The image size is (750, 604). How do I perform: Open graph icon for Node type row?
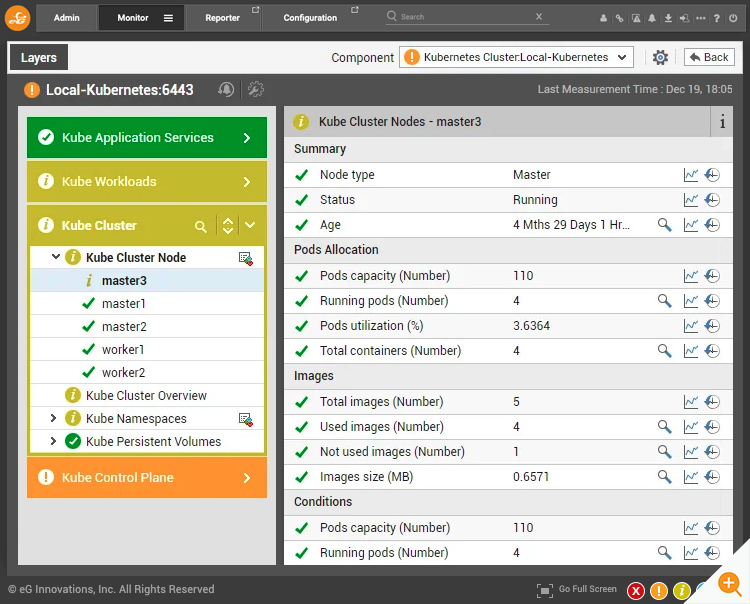pos(691,175)
